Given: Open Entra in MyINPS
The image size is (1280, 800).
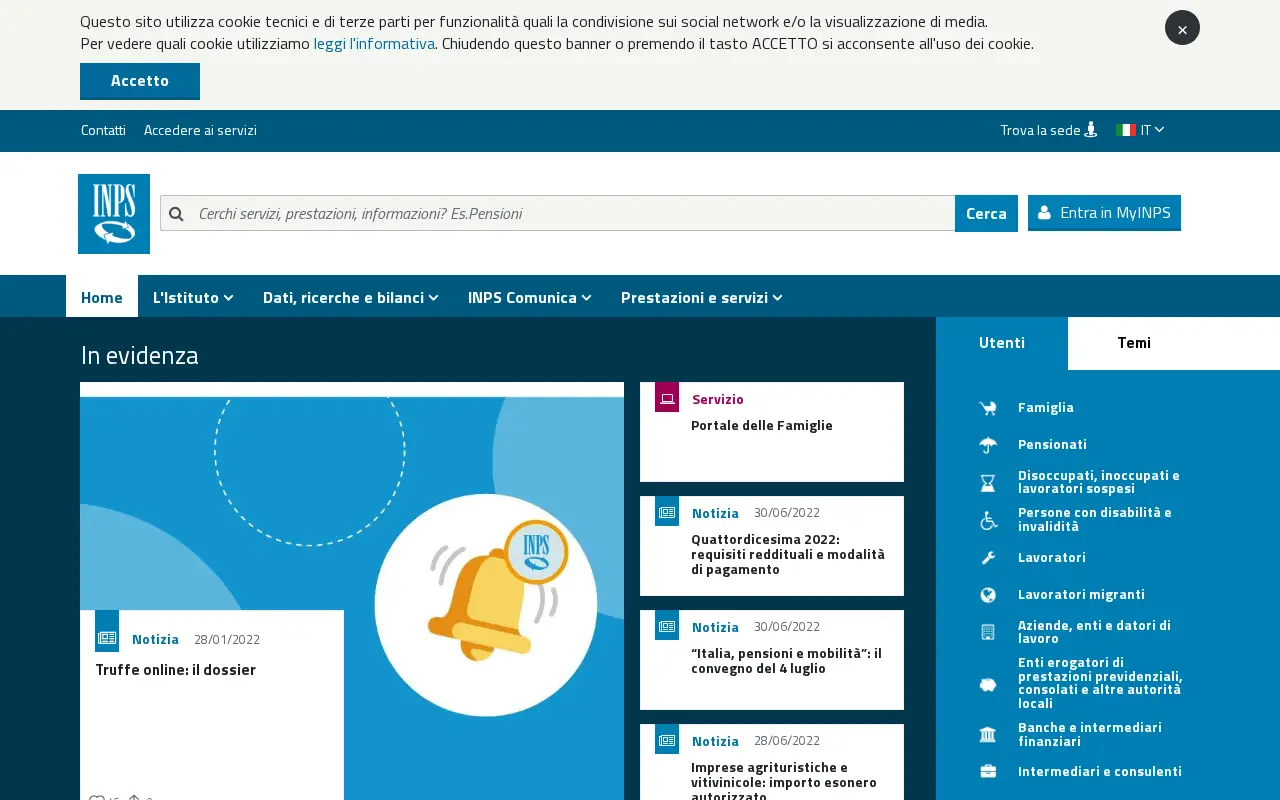Looking at the screenshot, I should (1104, 213).
